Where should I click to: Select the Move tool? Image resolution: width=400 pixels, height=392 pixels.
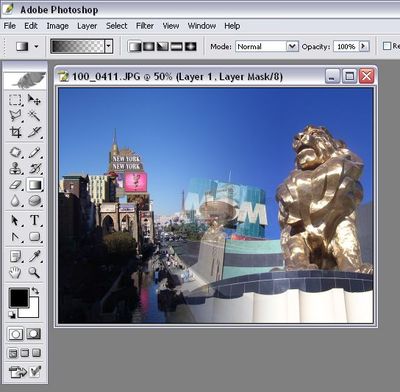34,100
